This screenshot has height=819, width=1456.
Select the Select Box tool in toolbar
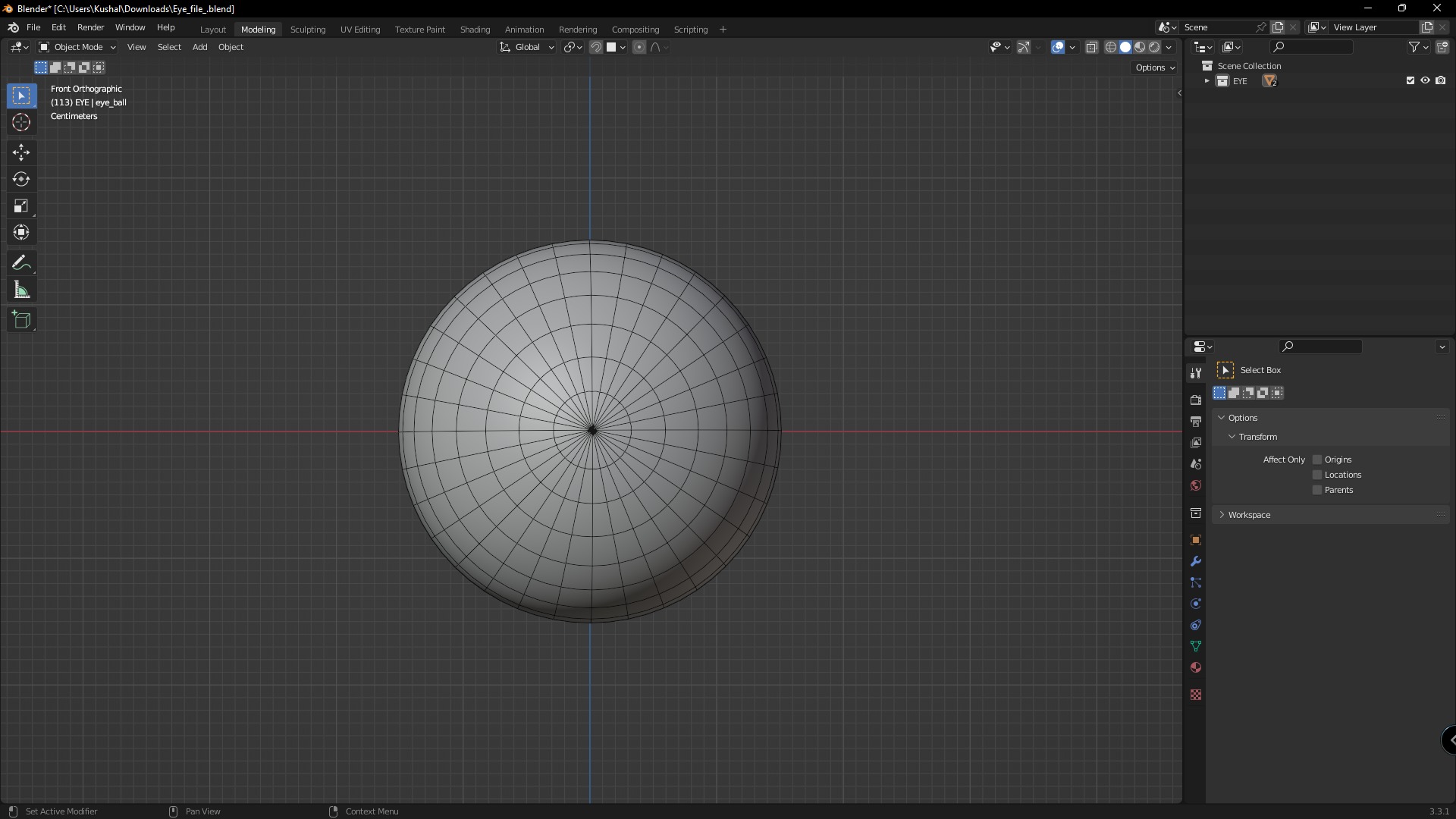pos(21,96)
